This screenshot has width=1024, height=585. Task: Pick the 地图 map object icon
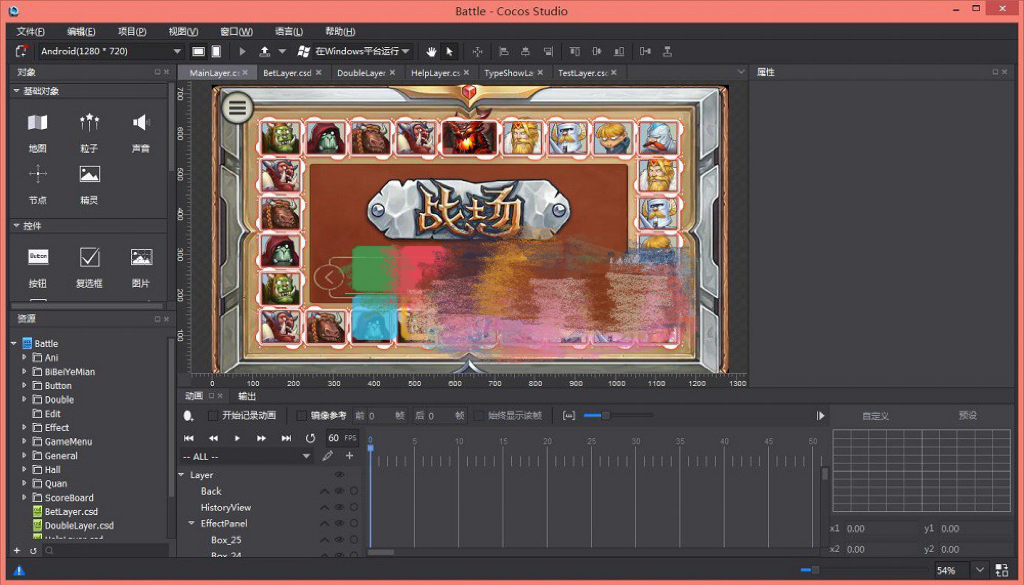point(38,123)
